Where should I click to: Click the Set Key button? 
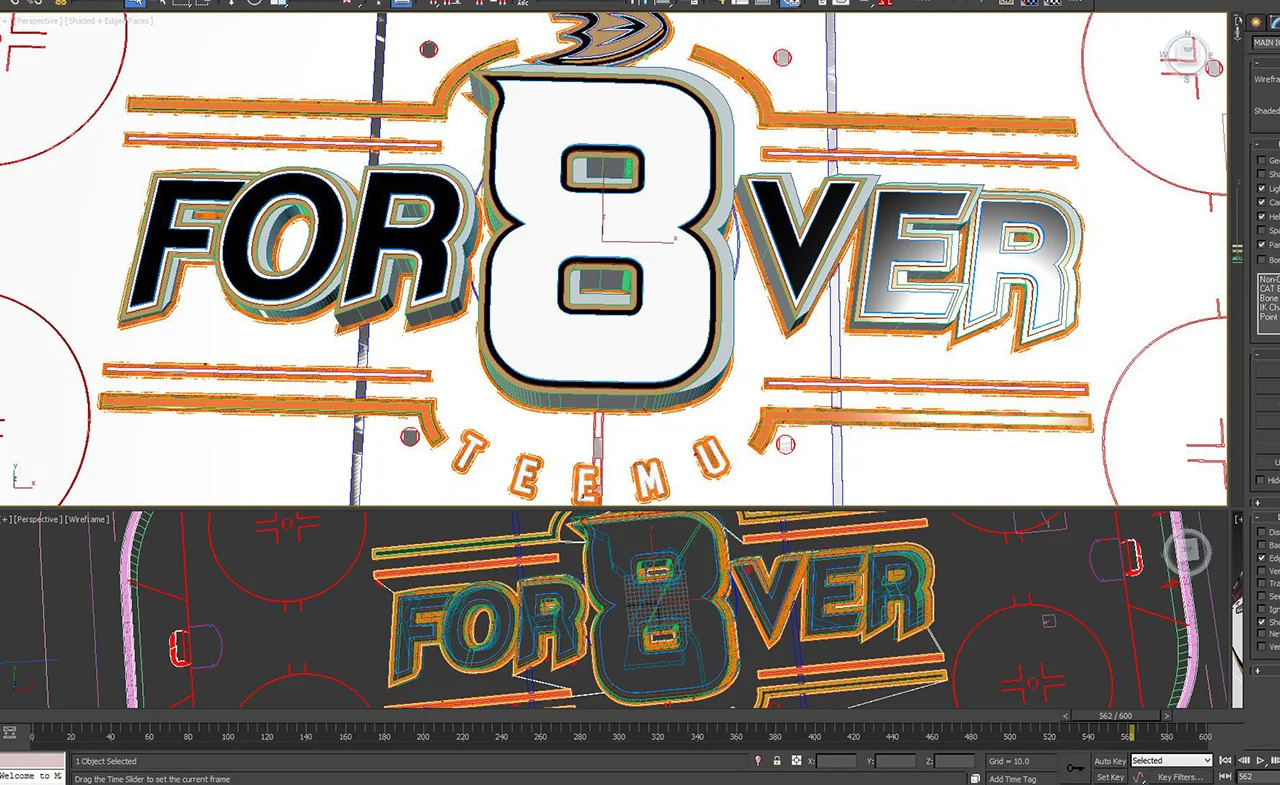[1110, 777]
